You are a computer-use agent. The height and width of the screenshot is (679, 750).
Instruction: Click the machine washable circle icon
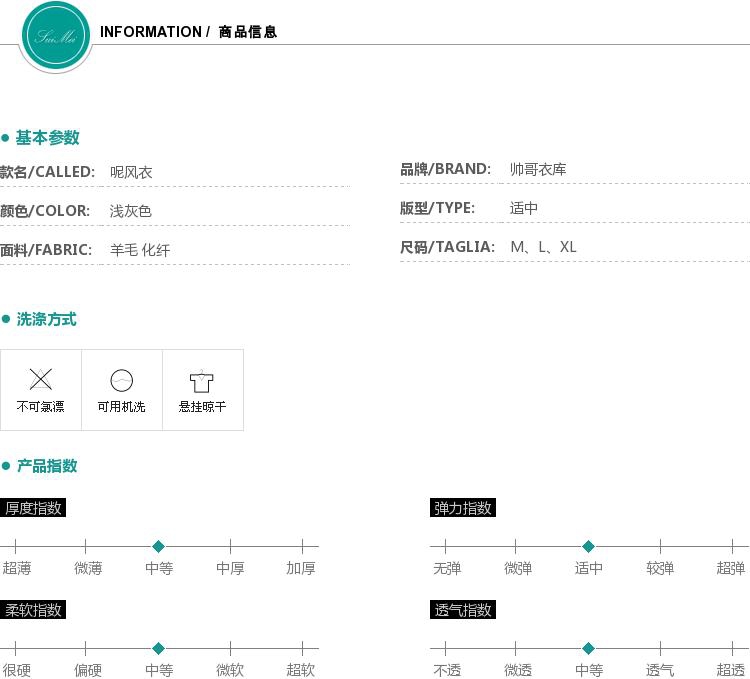(x=121, y=380)
